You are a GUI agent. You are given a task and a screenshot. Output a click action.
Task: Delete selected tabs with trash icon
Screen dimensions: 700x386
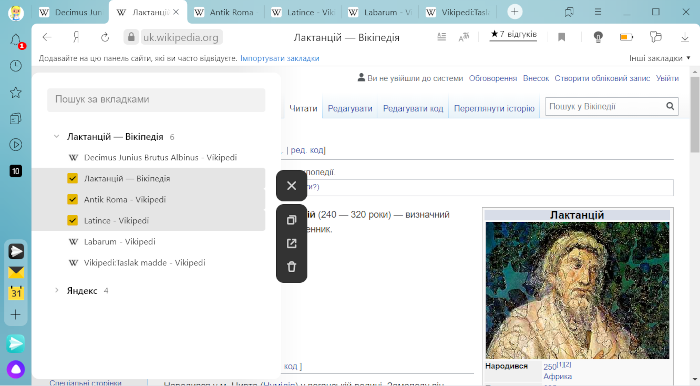(292, 267)
